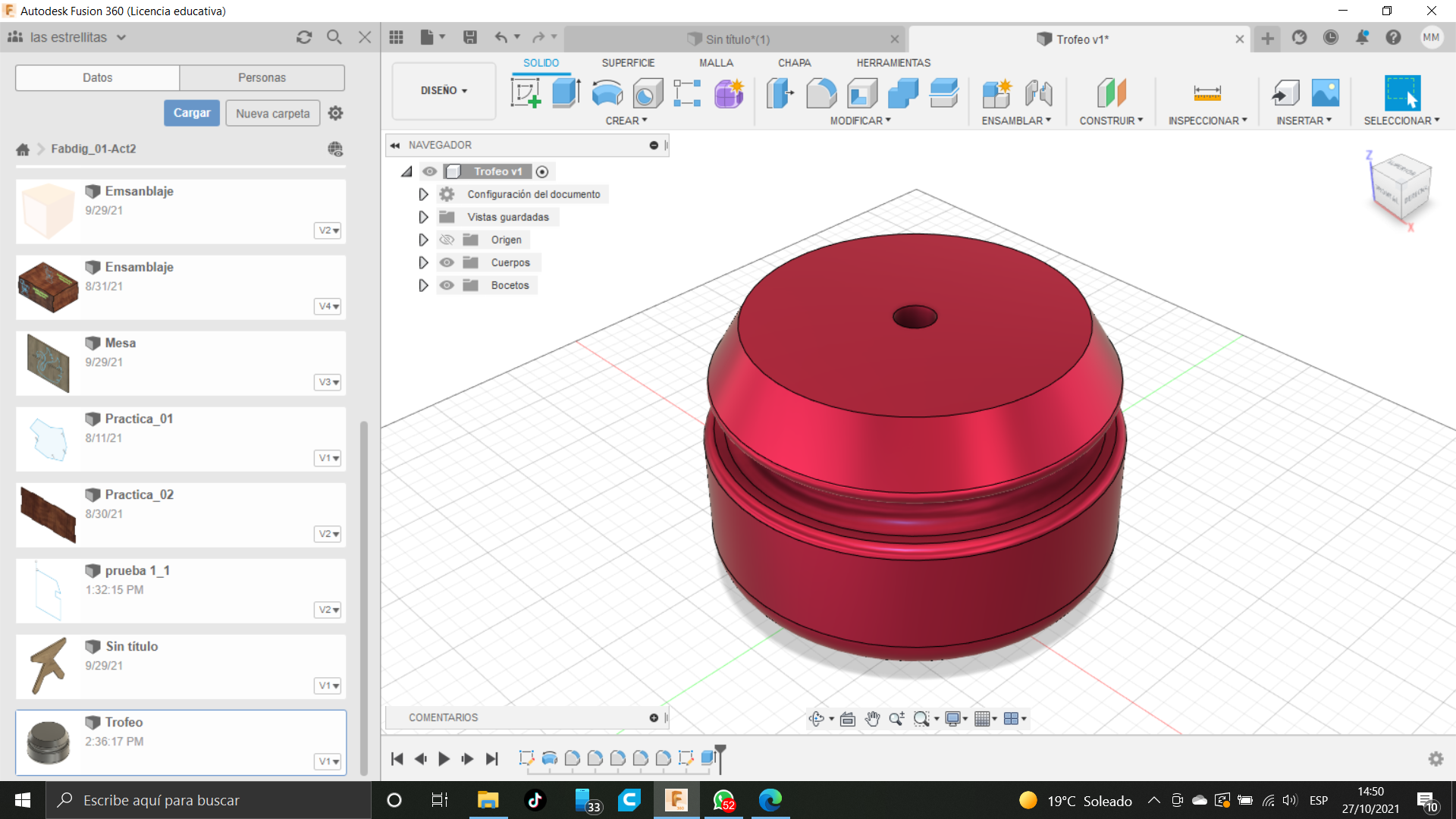Click the Select tool icon
This screenshot has height=819, width=1456.
coord(1402,93)
